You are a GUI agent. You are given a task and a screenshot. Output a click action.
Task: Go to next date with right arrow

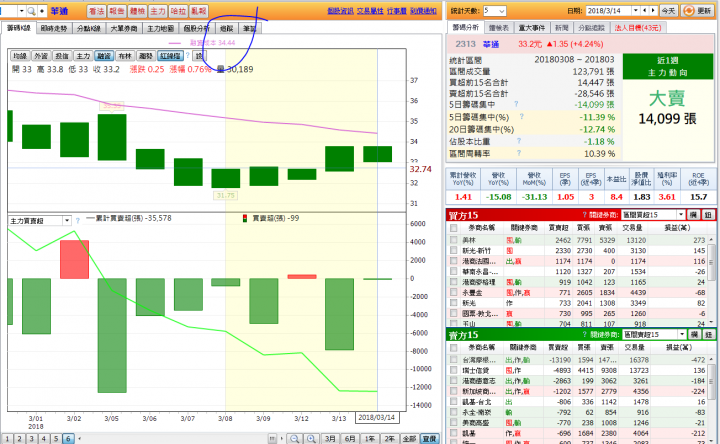pos(653,10)
